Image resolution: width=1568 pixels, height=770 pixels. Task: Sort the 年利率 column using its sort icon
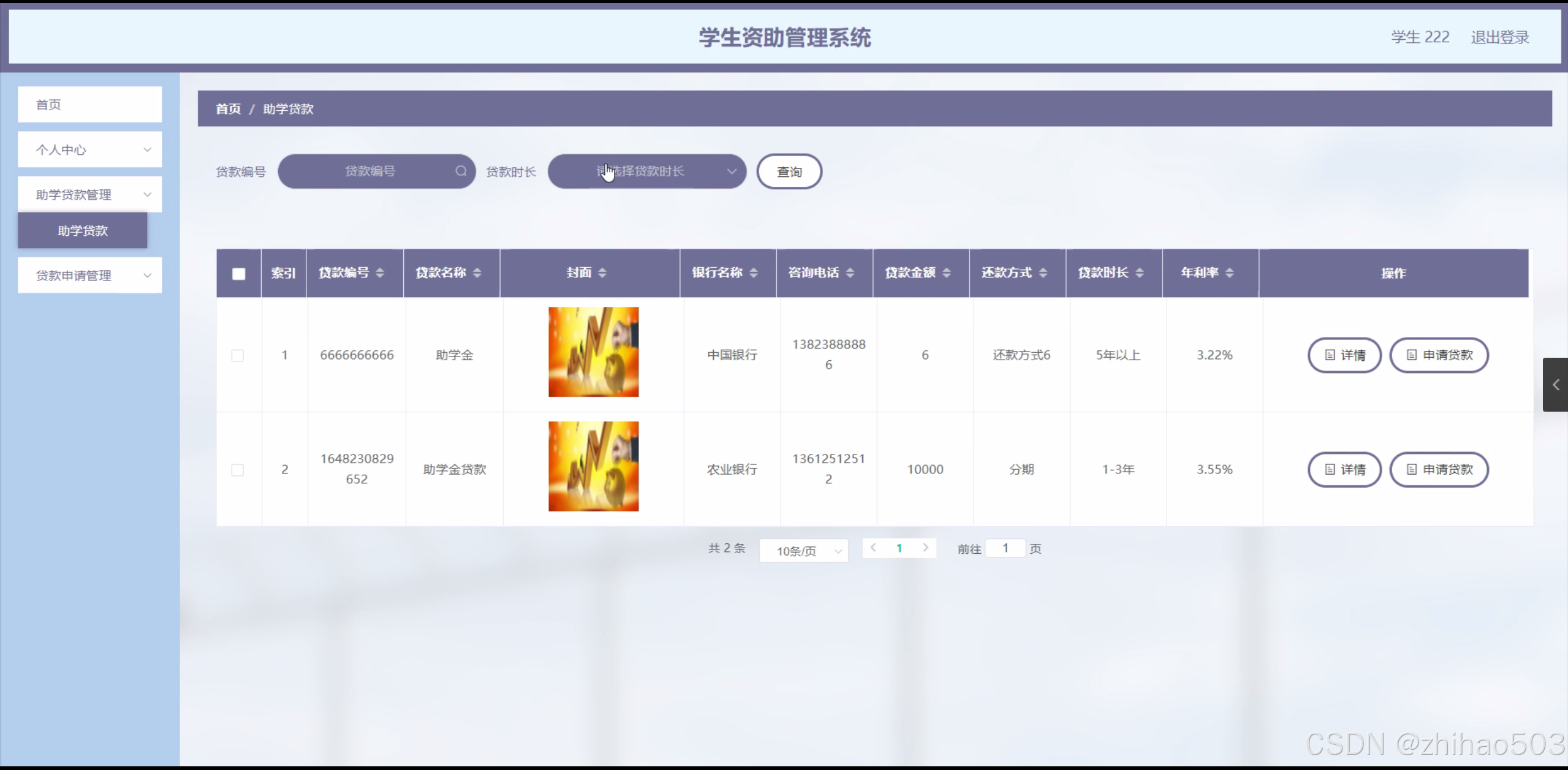coord(1229,273)
